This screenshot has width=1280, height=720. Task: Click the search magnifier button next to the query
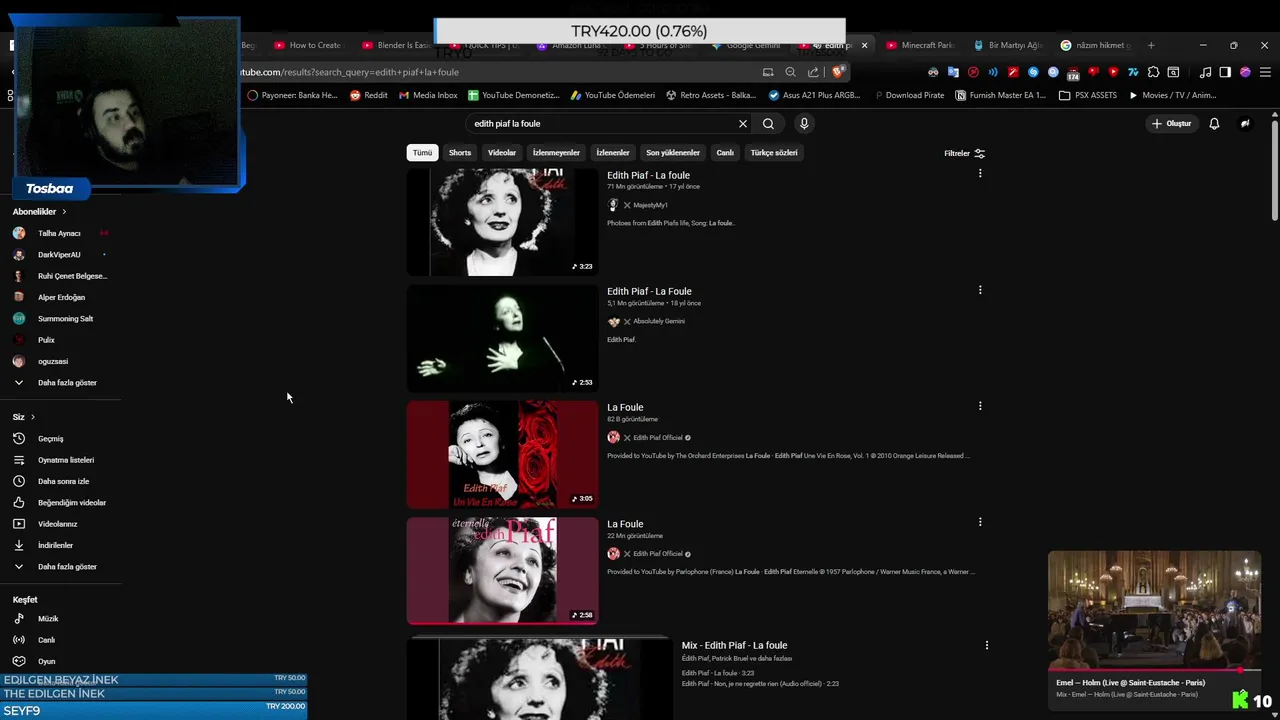[x=768, y=124]
